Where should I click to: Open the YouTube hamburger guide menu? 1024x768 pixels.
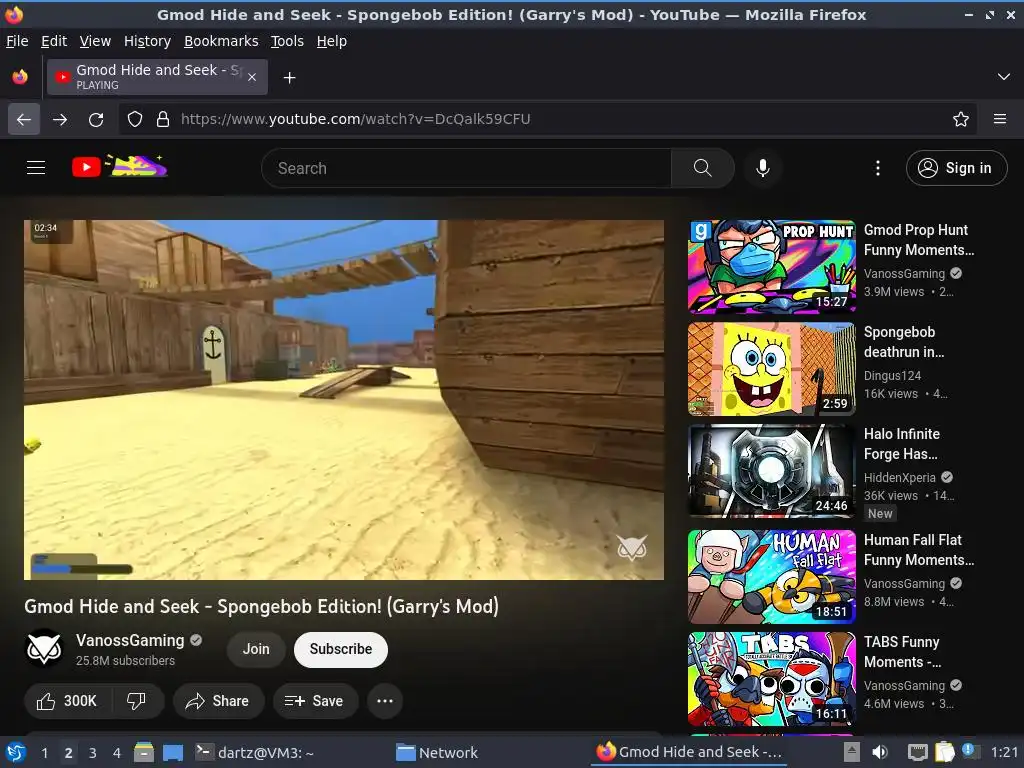click(36, 168)
